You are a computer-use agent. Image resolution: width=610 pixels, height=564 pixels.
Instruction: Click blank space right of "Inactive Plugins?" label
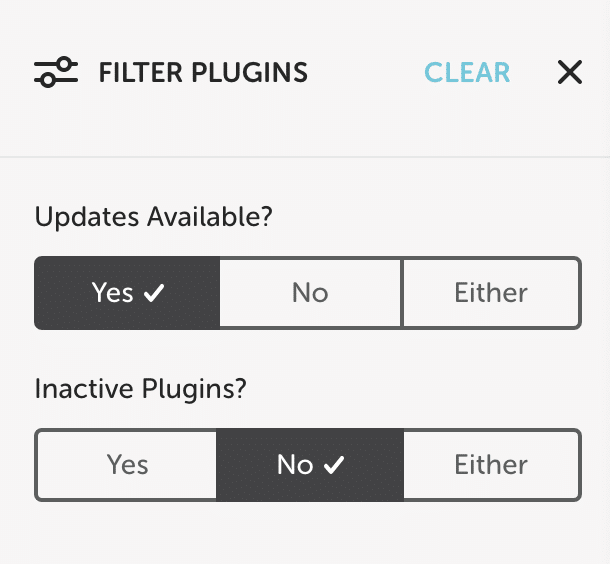coord(420,388)
